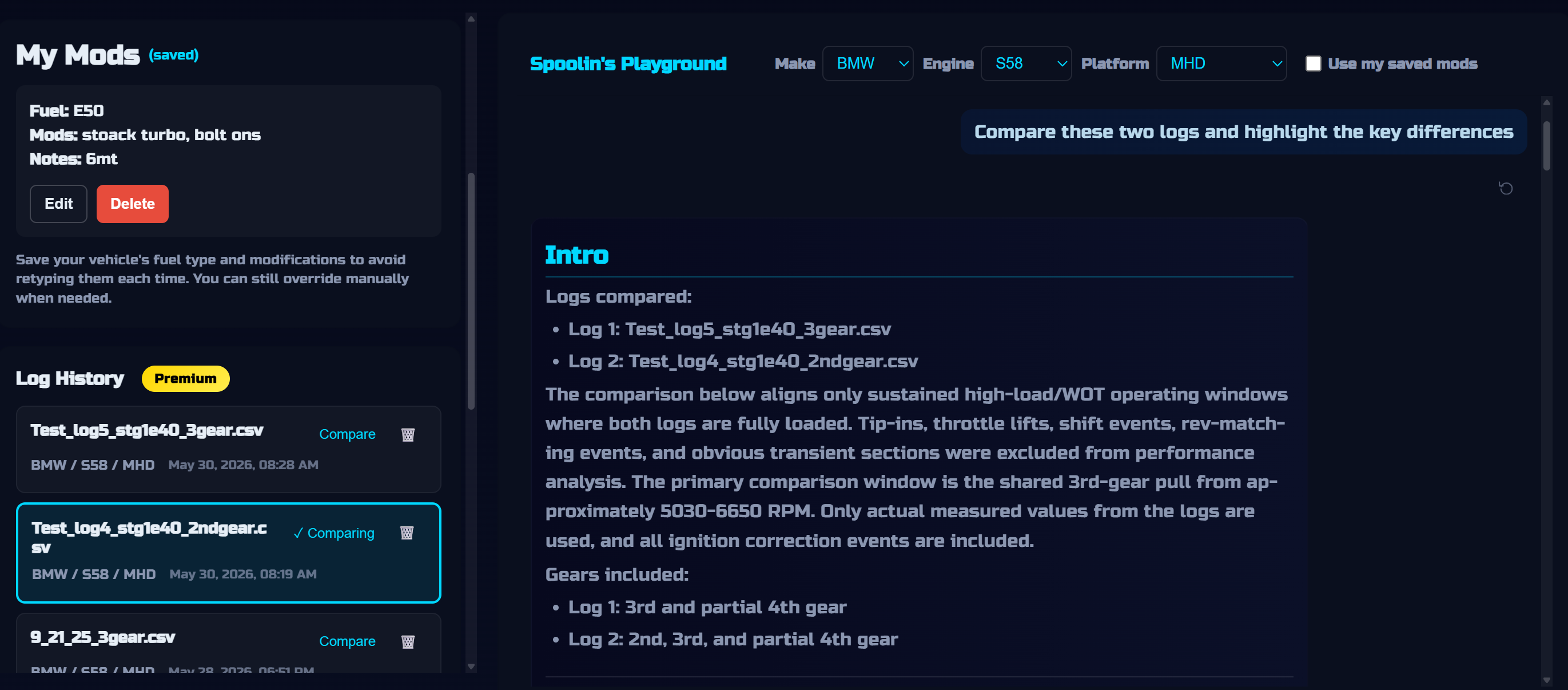
Task: Click the (saved) status label
Action: click(173, 55)
